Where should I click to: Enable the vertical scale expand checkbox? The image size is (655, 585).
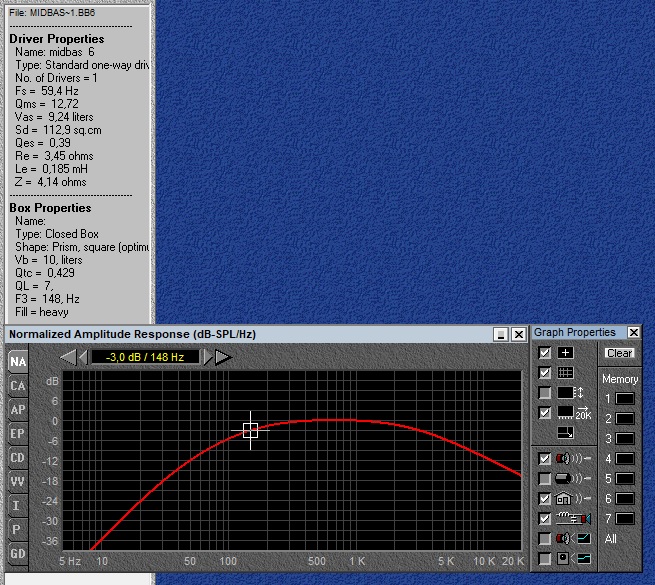click(x=545, y=393)
